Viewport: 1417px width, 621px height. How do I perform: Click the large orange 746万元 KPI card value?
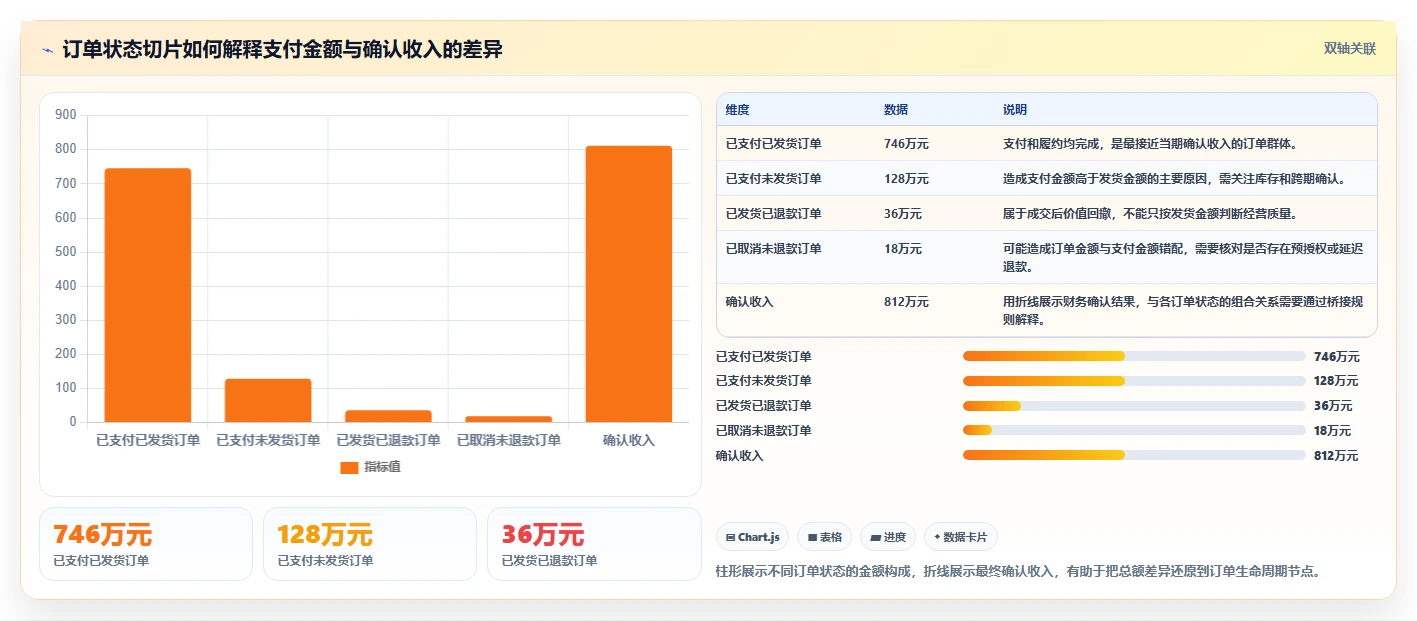click(103, 535)
